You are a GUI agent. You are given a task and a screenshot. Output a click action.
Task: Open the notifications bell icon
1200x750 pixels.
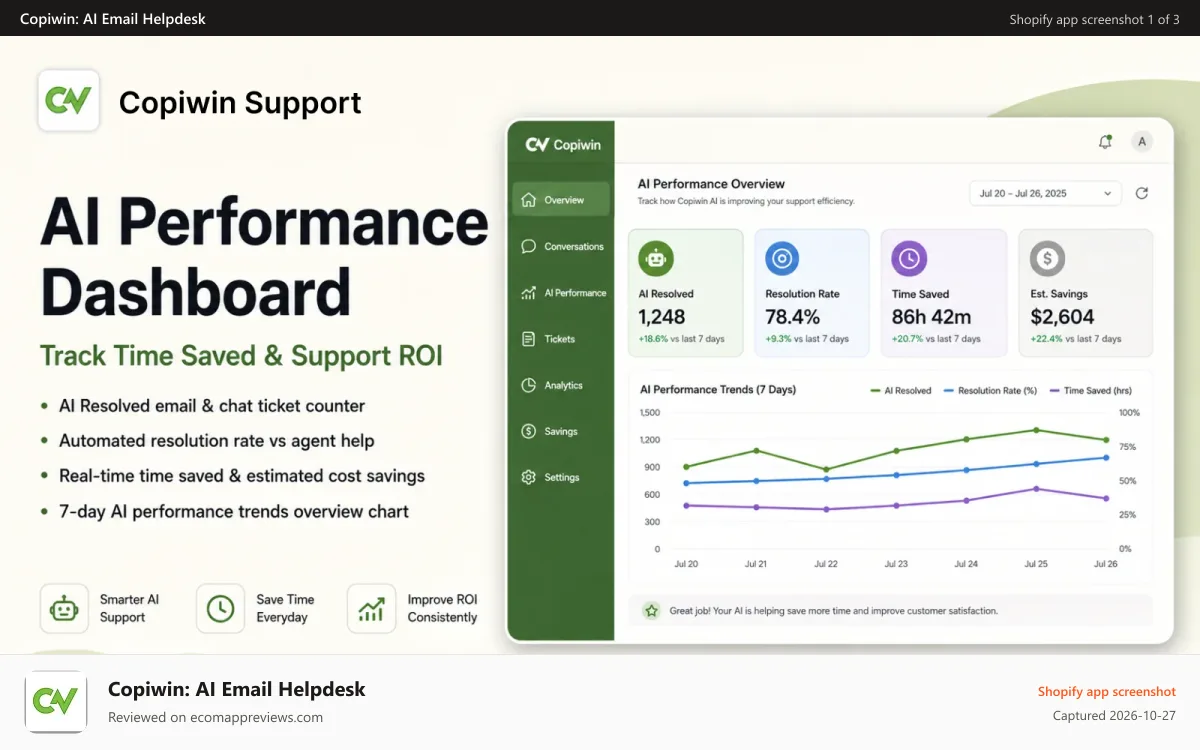coord(1105,142)
